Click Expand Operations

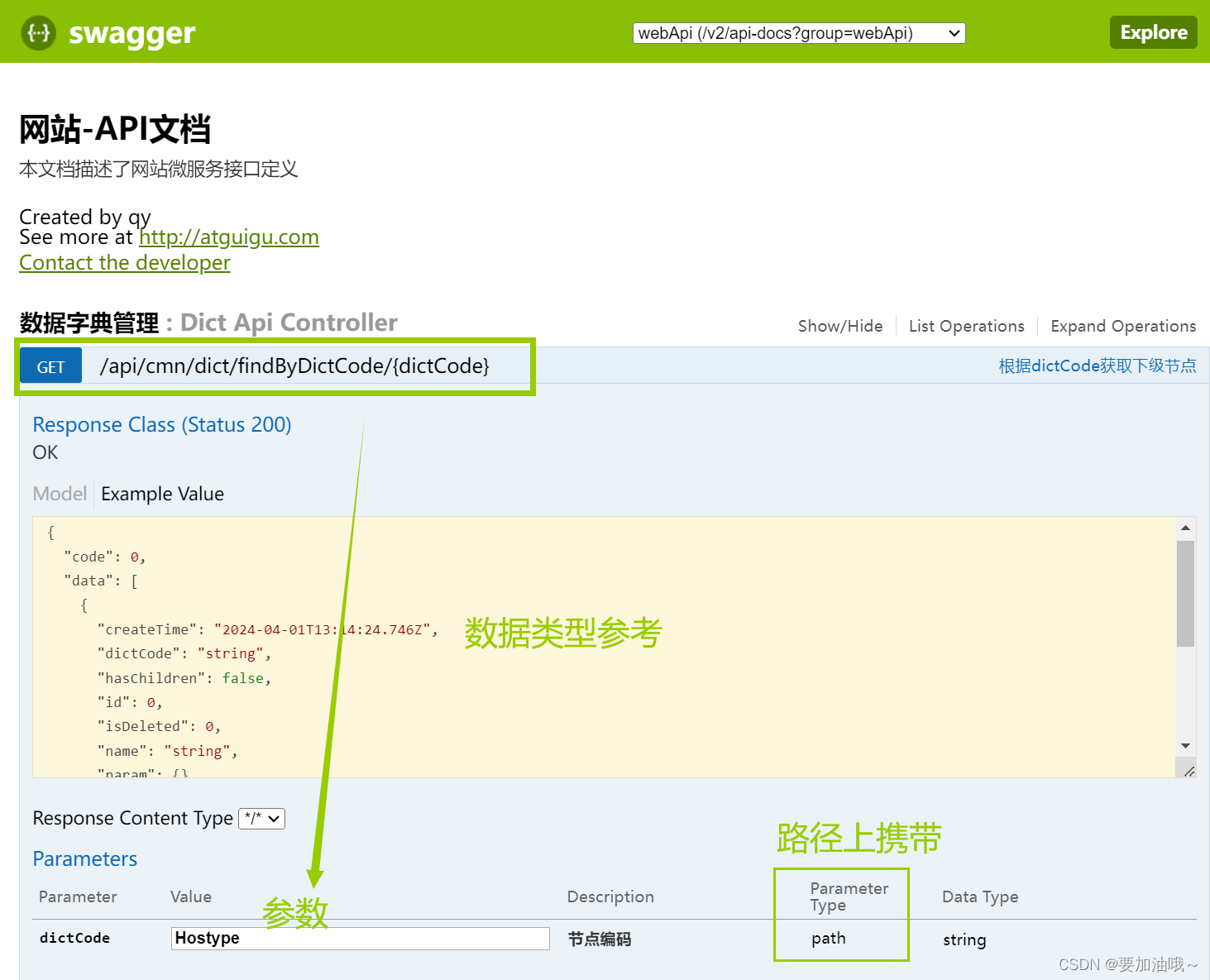[x=1122, y=325]
